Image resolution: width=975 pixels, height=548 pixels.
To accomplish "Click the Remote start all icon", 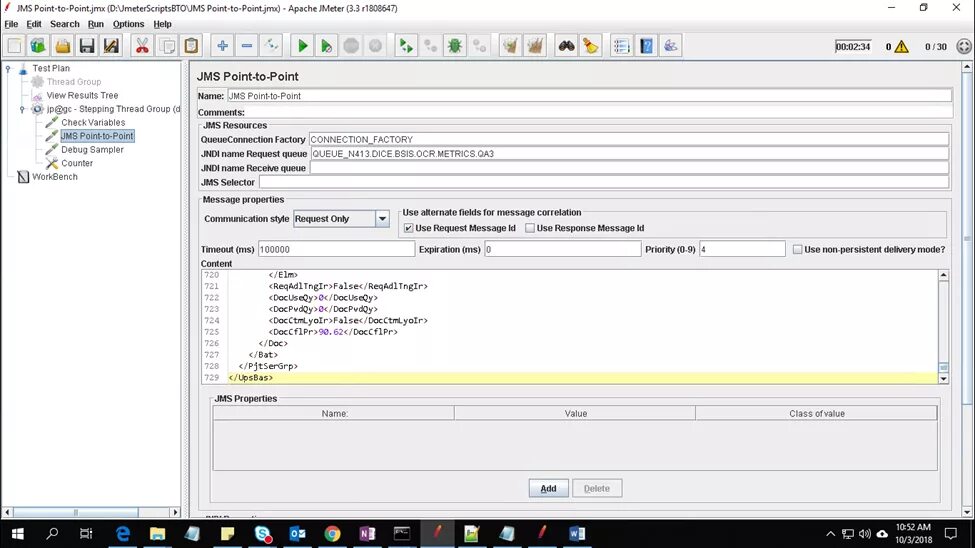I will point(406,45).
